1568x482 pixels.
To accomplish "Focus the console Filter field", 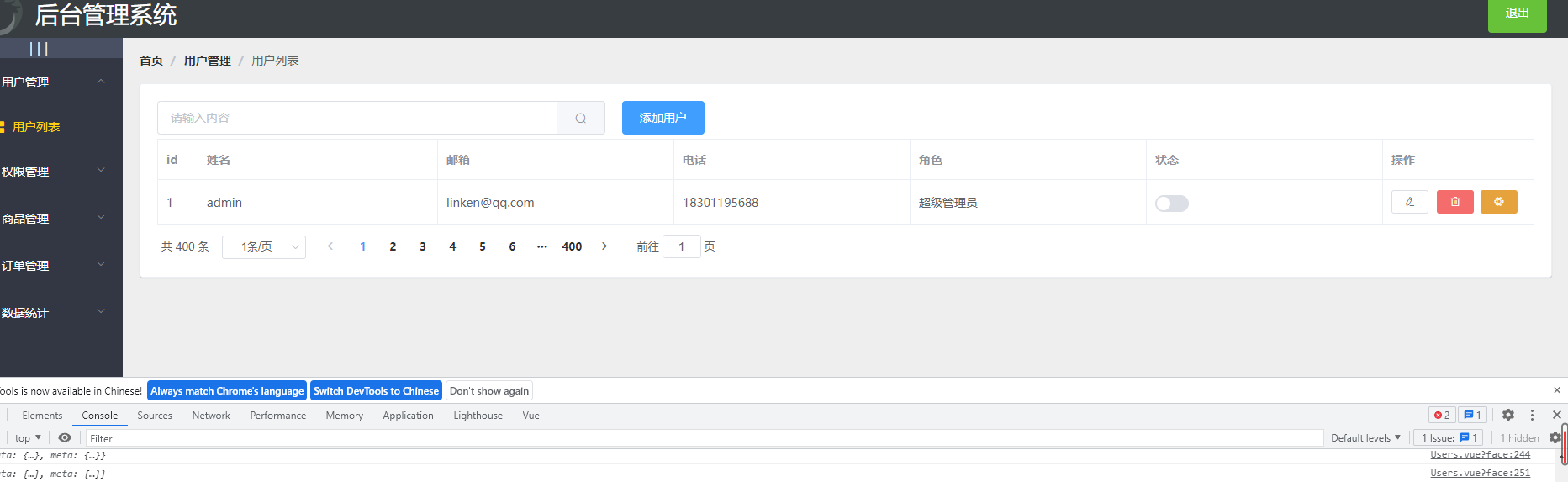I will [705, 438].
